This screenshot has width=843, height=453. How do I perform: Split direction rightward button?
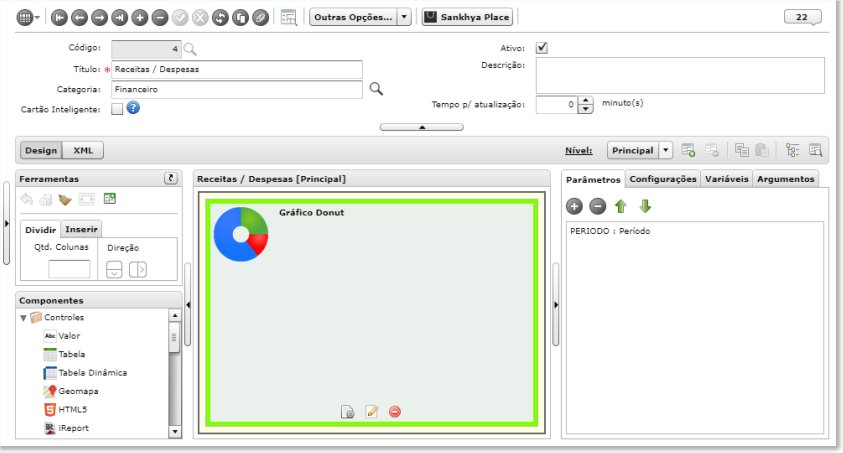[x=138, y=269]
